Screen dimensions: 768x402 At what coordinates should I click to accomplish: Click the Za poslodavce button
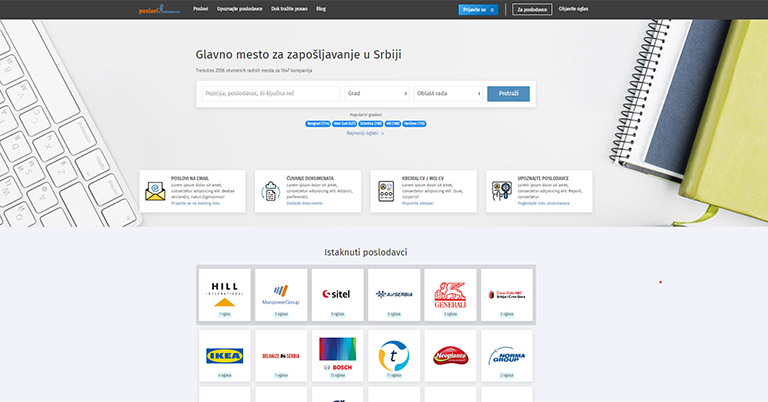click(532, 9)
